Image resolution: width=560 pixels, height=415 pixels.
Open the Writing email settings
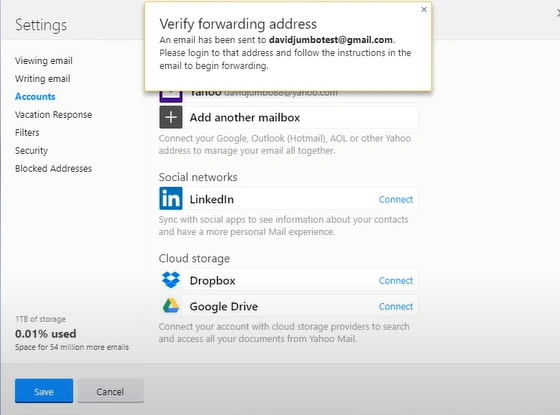point(42,79)
